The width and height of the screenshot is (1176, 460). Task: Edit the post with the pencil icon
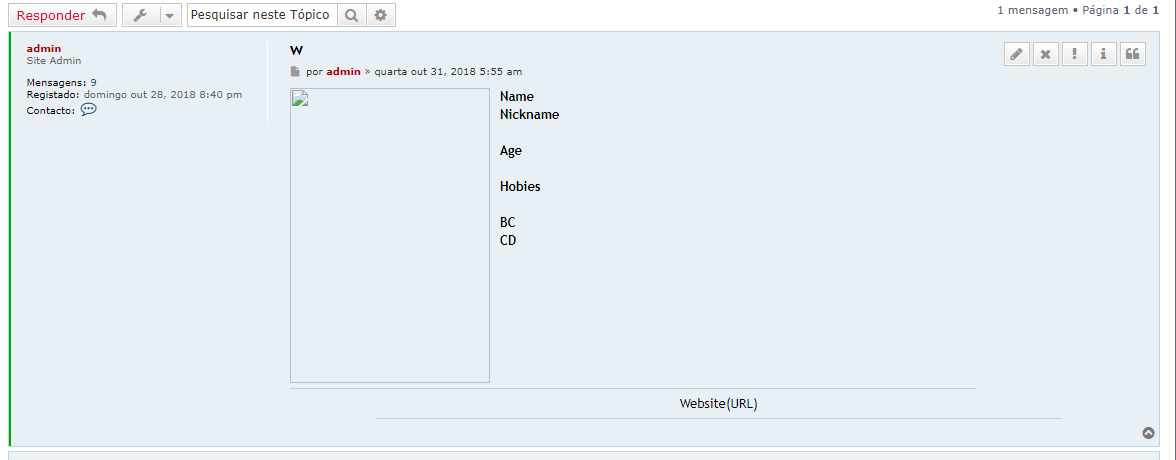[x=1017, y=55]
